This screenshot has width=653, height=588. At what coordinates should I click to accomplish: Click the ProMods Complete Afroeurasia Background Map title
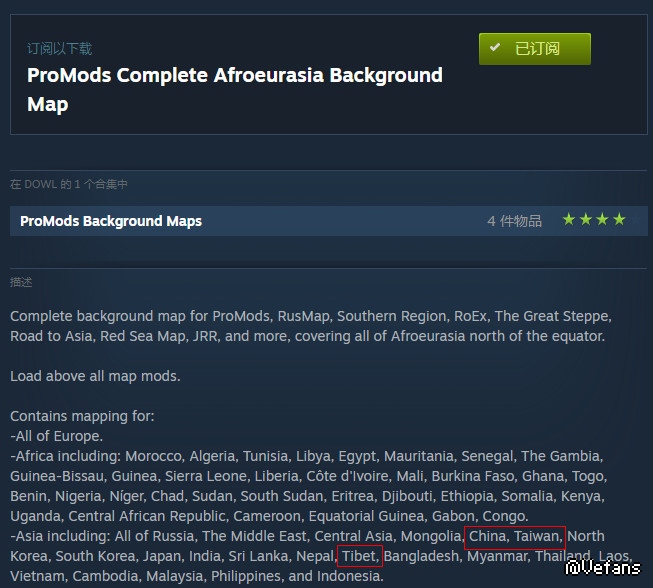(x=235, y=90)
